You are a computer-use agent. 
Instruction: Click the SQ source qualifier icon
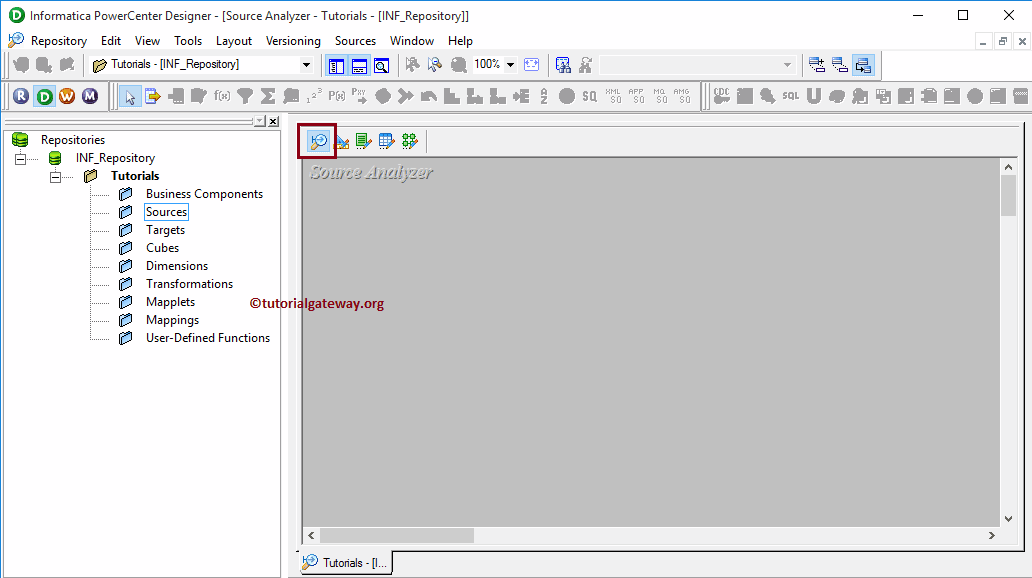coord(590,97)
